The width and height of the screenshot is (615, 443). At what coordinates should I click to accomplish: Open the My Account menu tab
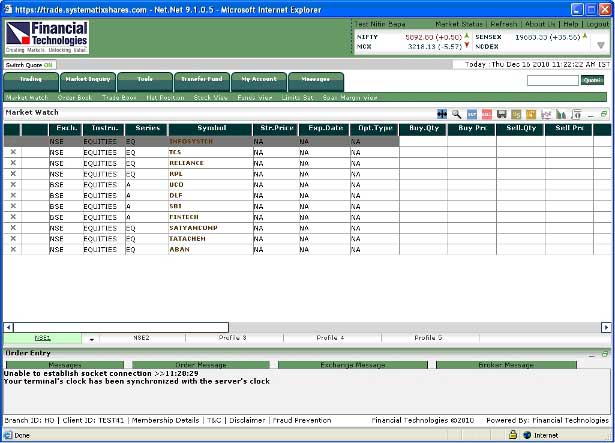tap(259, 82)
